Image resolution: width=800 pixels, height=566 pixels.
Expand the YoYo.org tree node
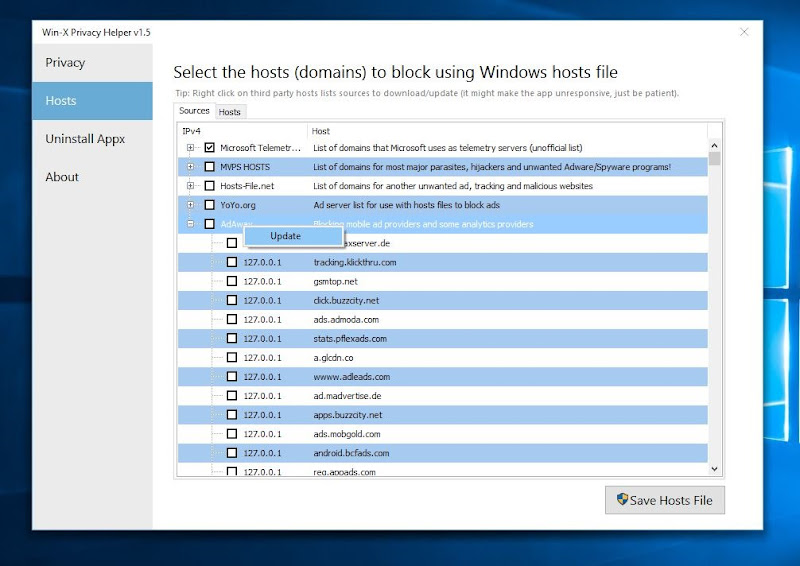point(190,205)
